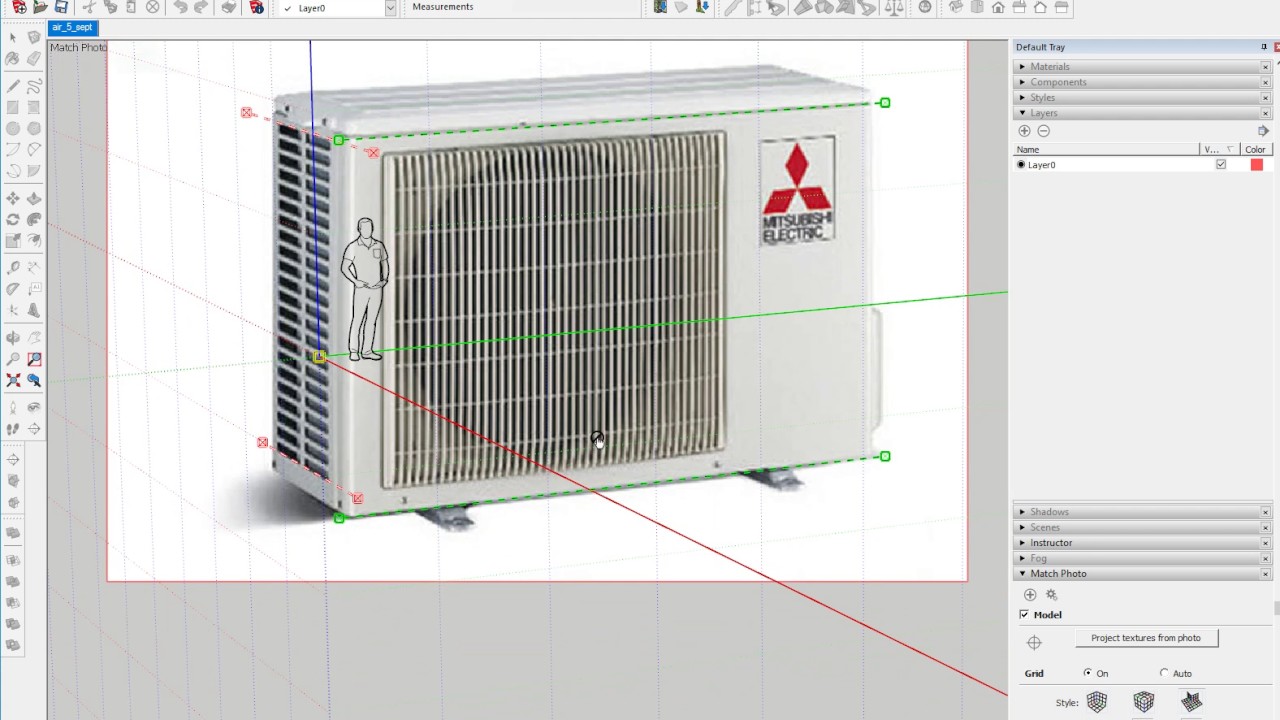Close the Materials panel
This screenshot has height=720, width=1280.
point(1265,67)
